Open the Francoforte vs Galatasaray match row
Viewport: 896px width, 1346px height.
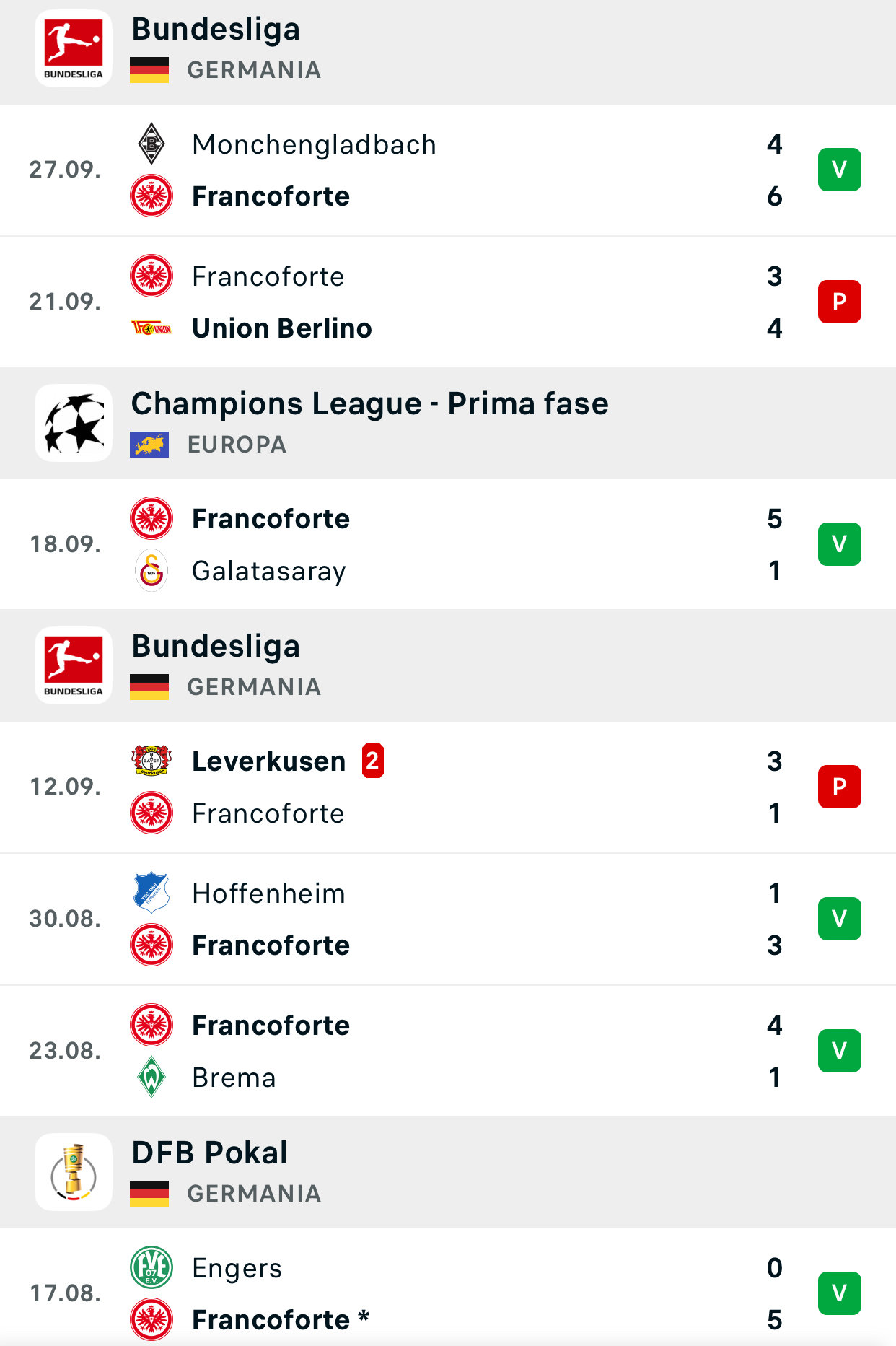click(x=447, y=544)
